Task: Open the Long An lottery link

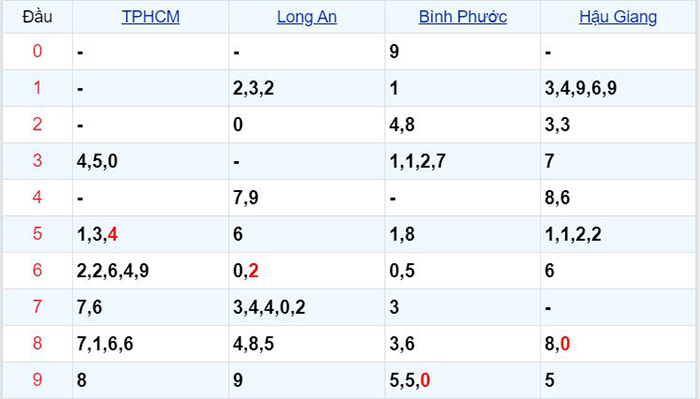Action: point(307,17)
